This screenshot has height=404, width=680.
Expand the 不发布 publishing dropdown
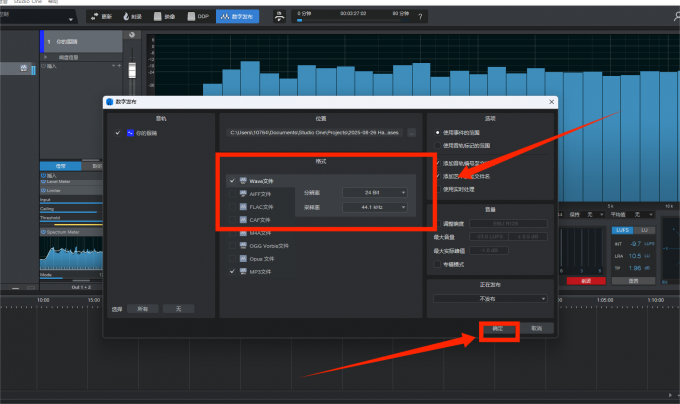pyautogui.click(x=488, y=298)
